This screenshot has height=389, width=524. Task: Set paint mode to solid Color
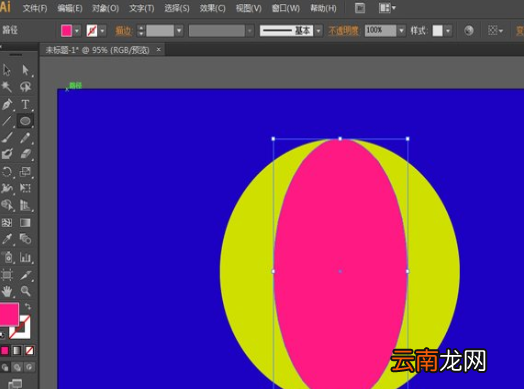coord(5,351)
